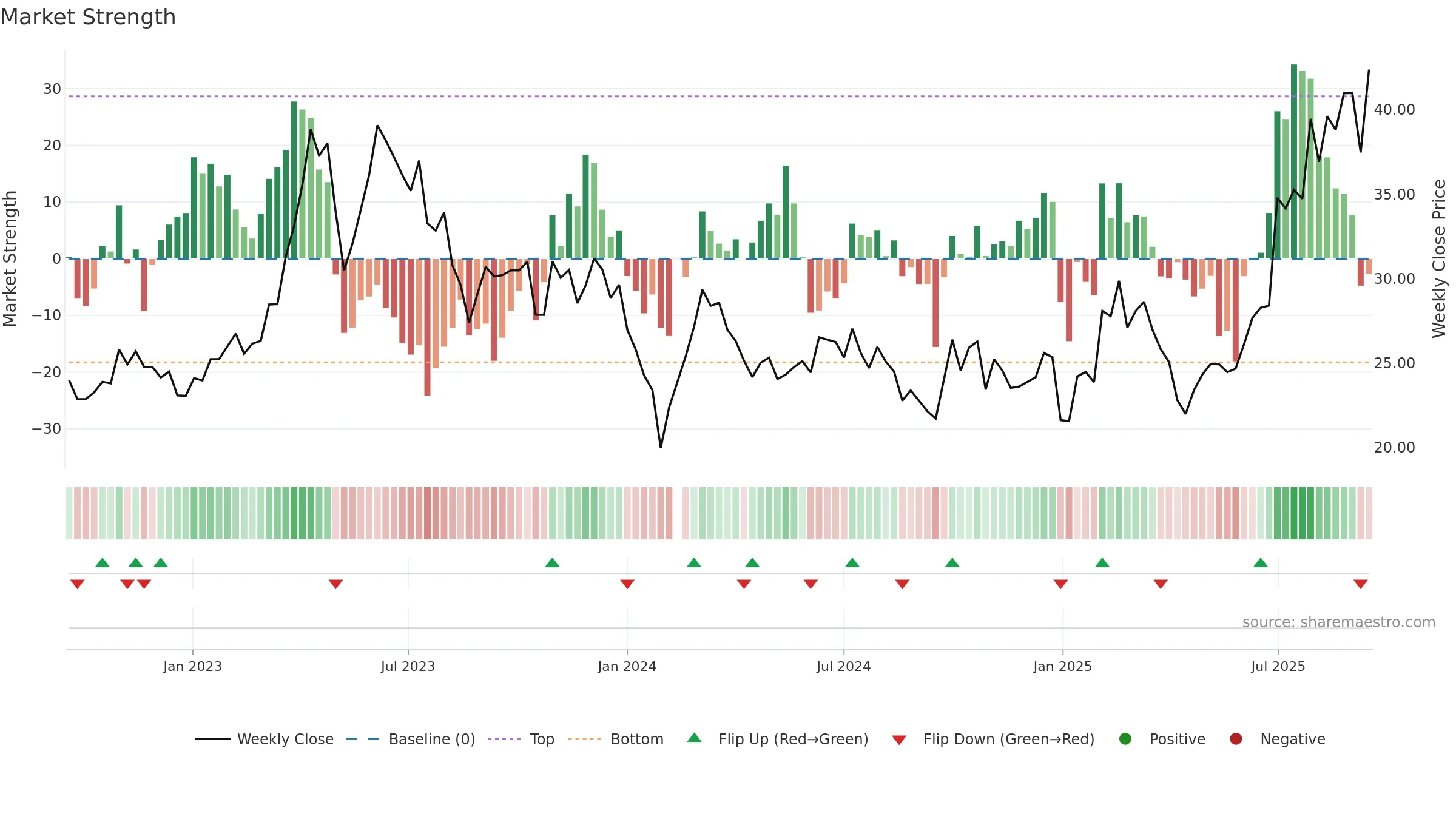The image size is (1456, 819).
Task: Click the deepest red bar near −24
Action: (427, 327)
